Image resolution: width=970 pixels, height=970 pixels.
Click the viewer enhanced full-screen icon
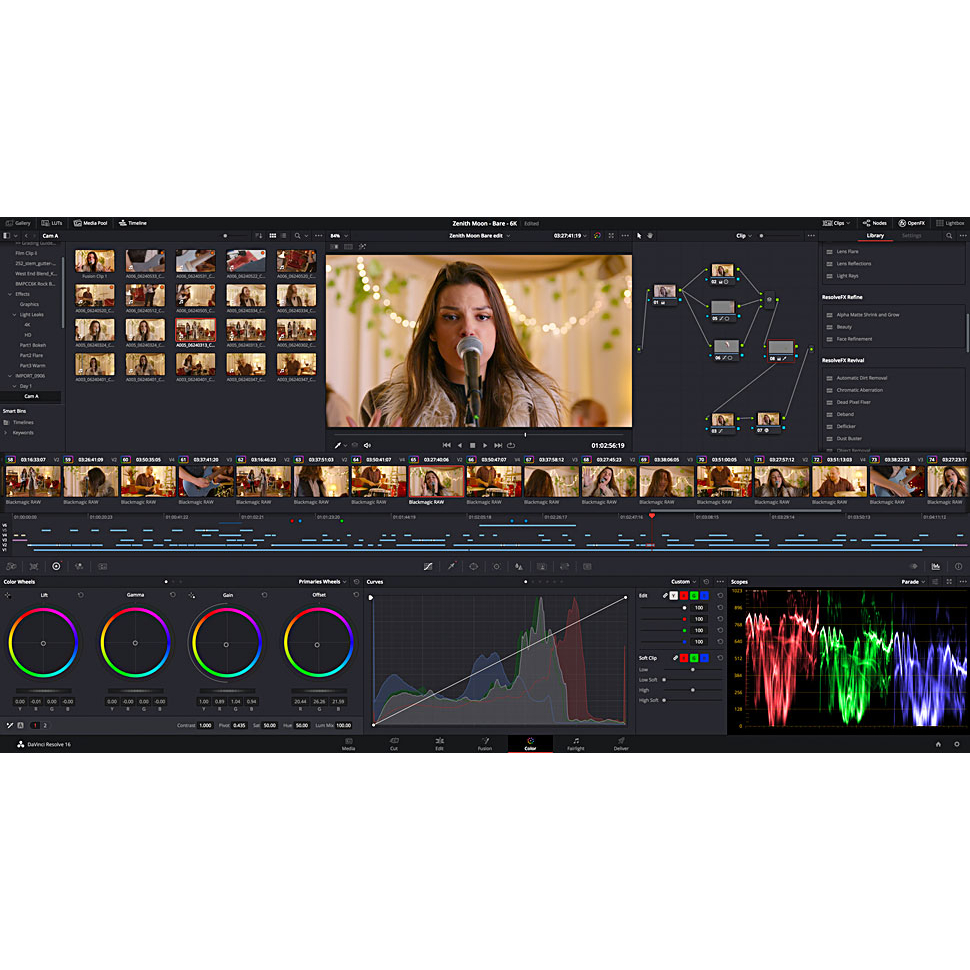pyautogui.click(x=611, y=236)
